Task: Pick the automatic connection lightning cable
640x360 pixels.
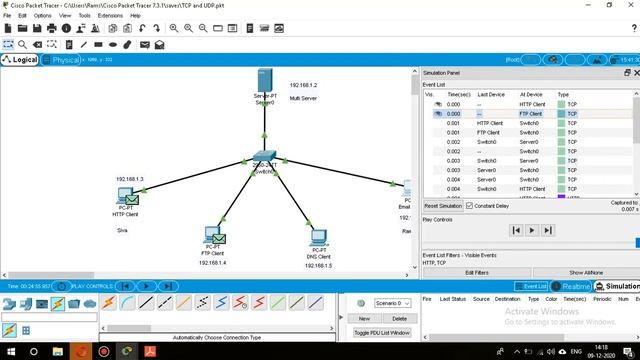Action: pyautogui.click(x=109, y=303)
